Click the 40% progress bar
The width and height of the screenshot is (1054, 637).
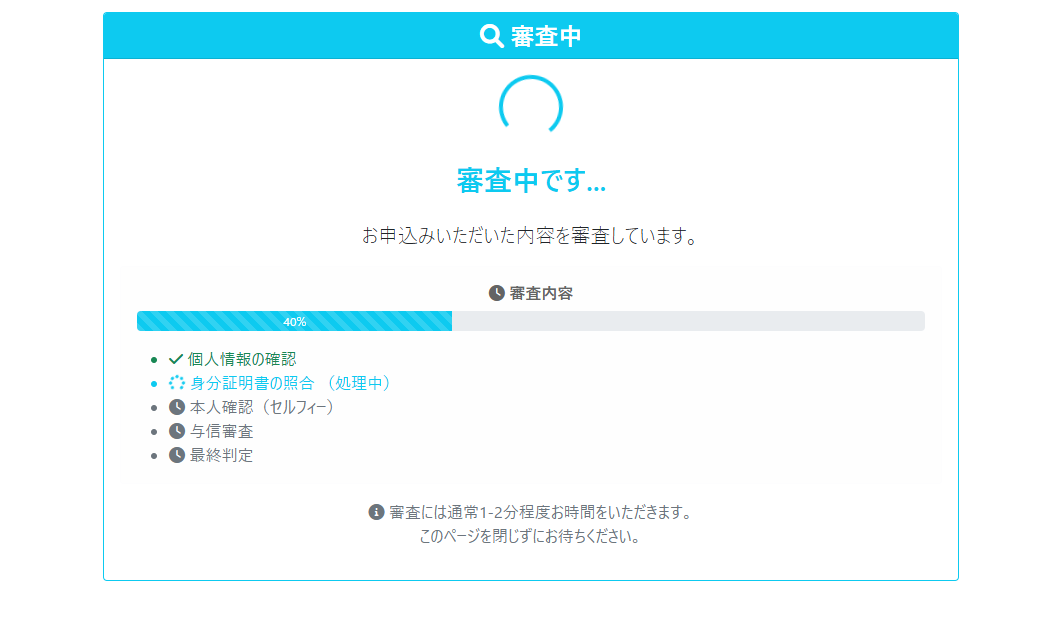(294, 321)
